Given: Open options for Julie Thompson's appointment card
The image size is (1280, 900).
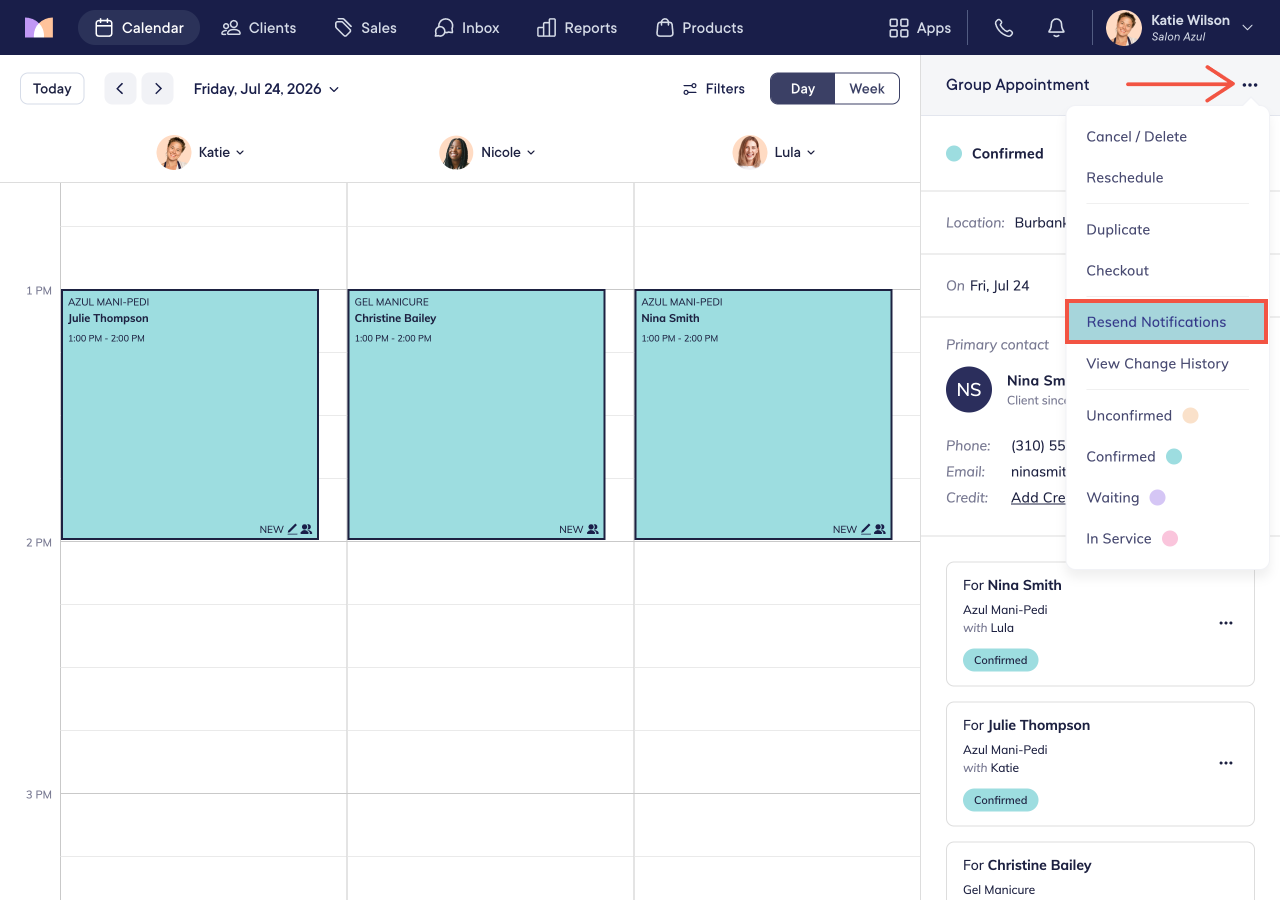Looking at the screenshot, I should [1226, 763].
